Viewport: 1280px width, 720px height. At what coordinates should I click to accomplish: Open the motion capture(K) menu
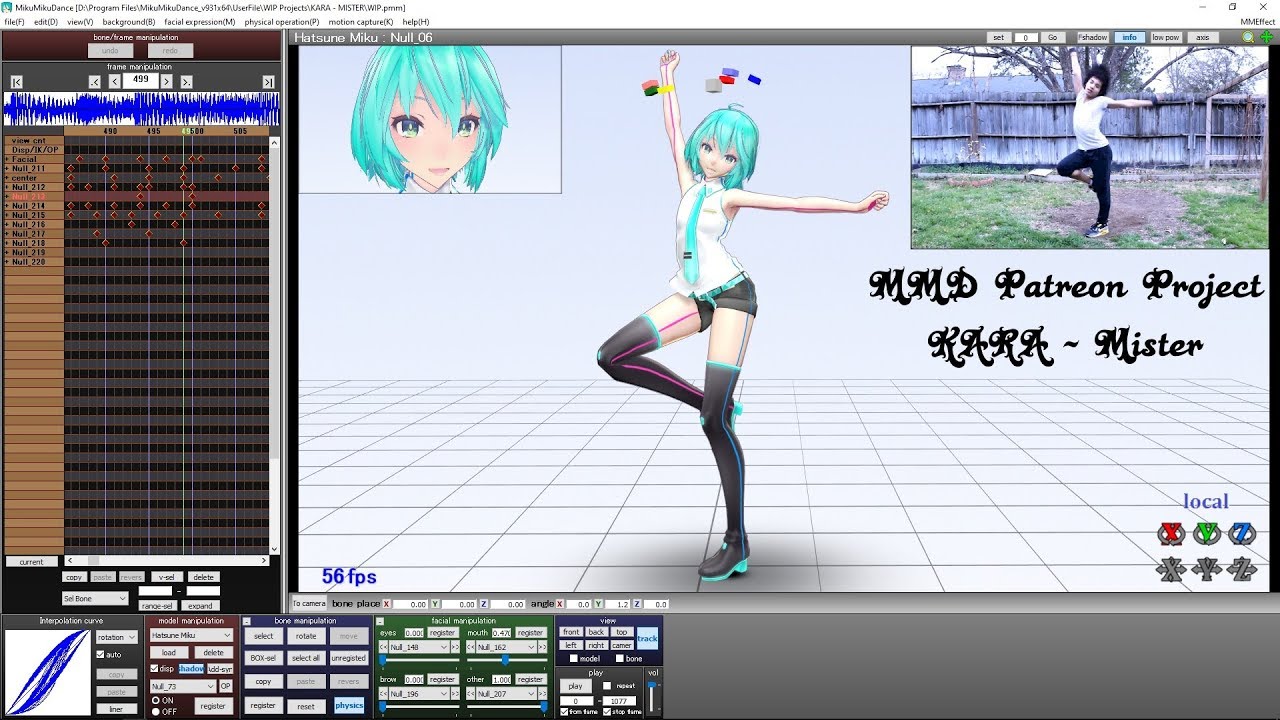point(361,21)
